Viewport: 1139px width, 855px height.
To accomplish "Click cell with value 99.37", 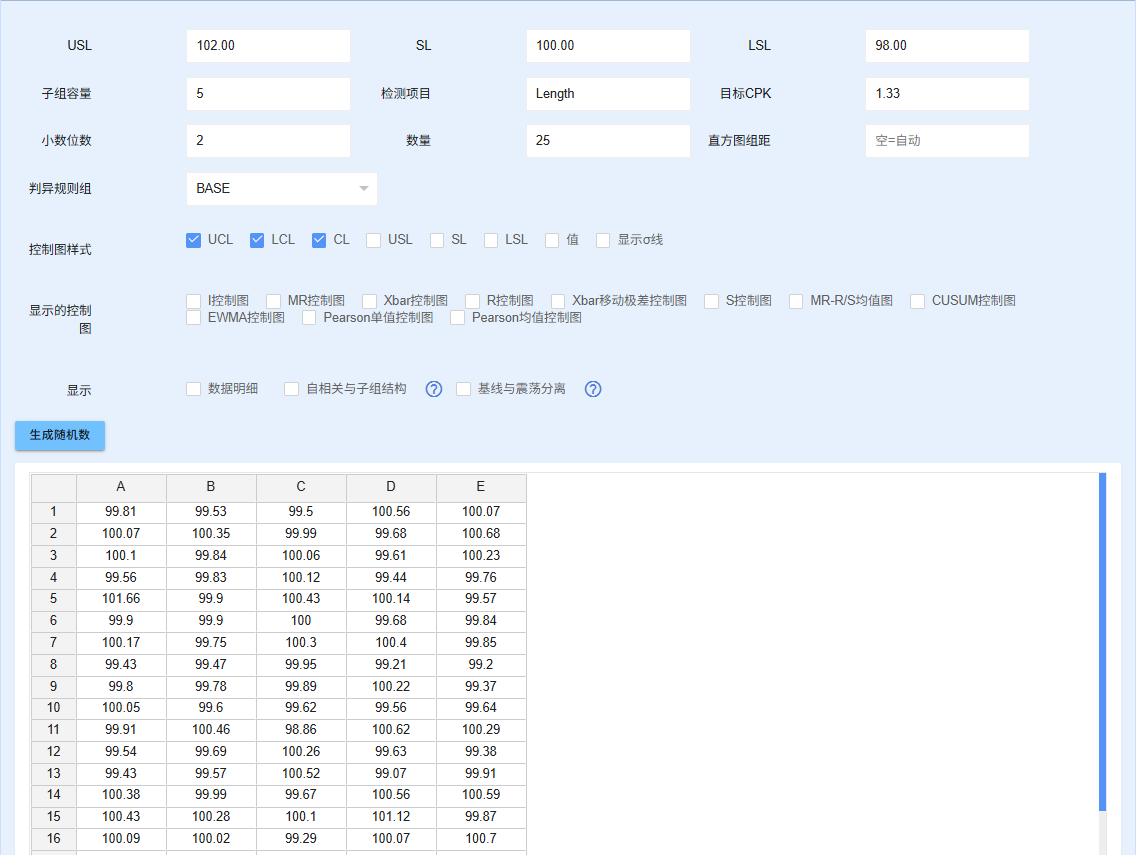I will tap(481, 686).
